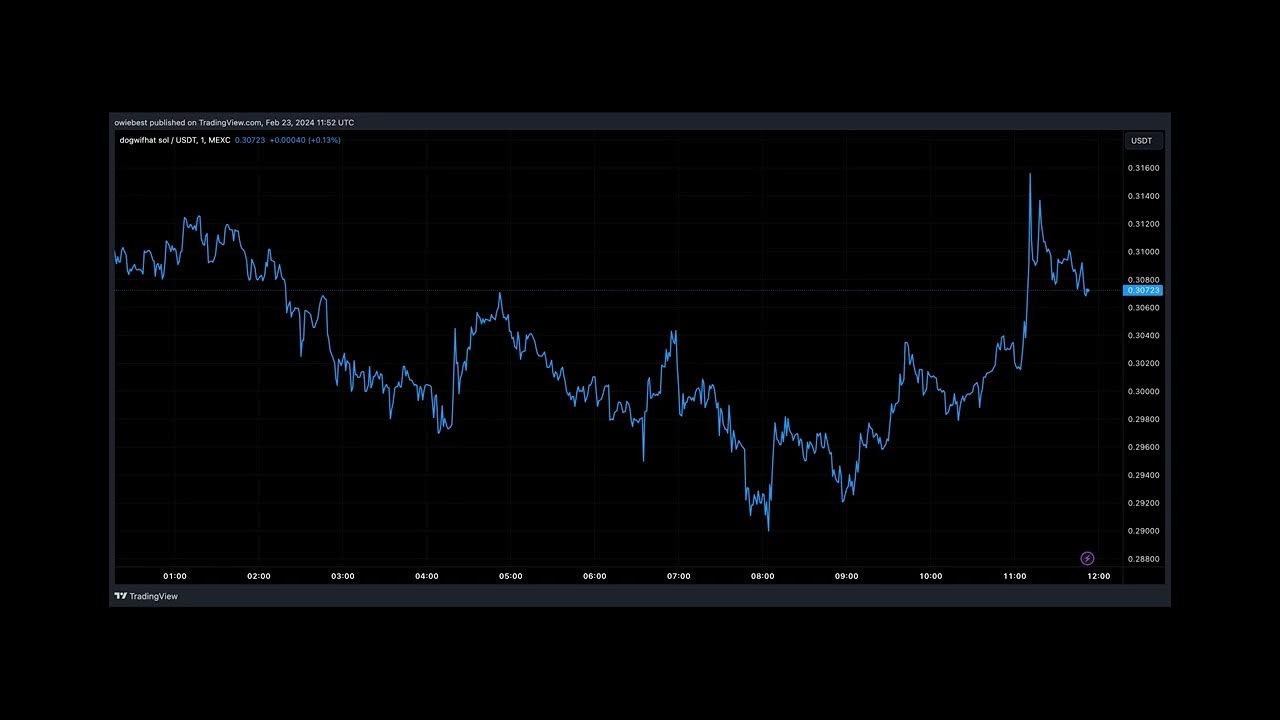The width and height of the screenshot is (1280, 720).
Task: Click the highlighted 0.30723 price label
Action: click(1143, 290)
